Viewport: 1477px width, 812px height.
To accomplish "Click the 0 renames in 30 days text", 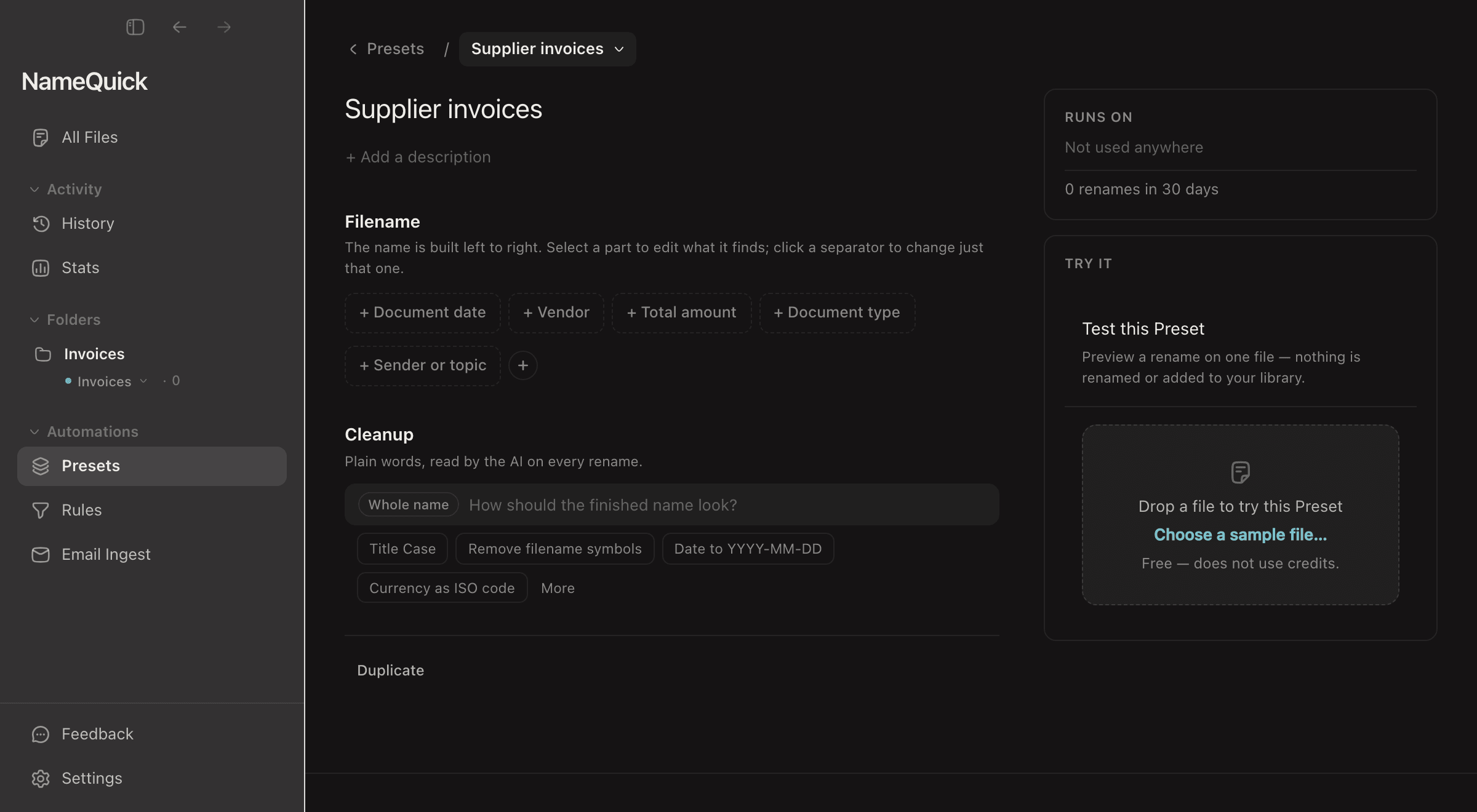I will [1142, 189].
